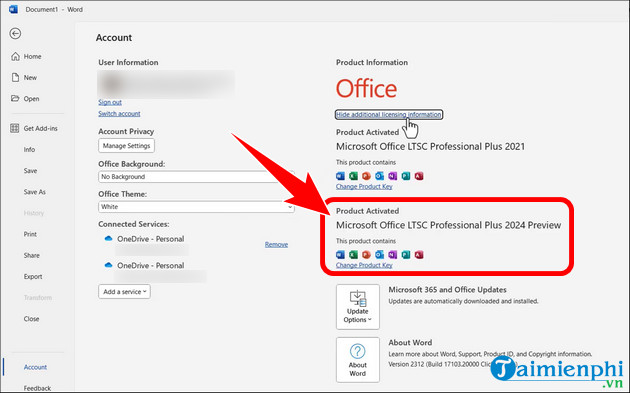Click the first OneDrive - Personal cloud icon
630x393 pixels.
108,239
